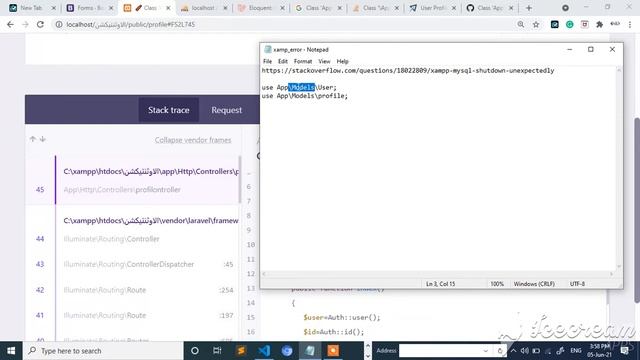Switch to the New Tab browser tab
Screen dimensions: 640x360
tap(31, 8)
